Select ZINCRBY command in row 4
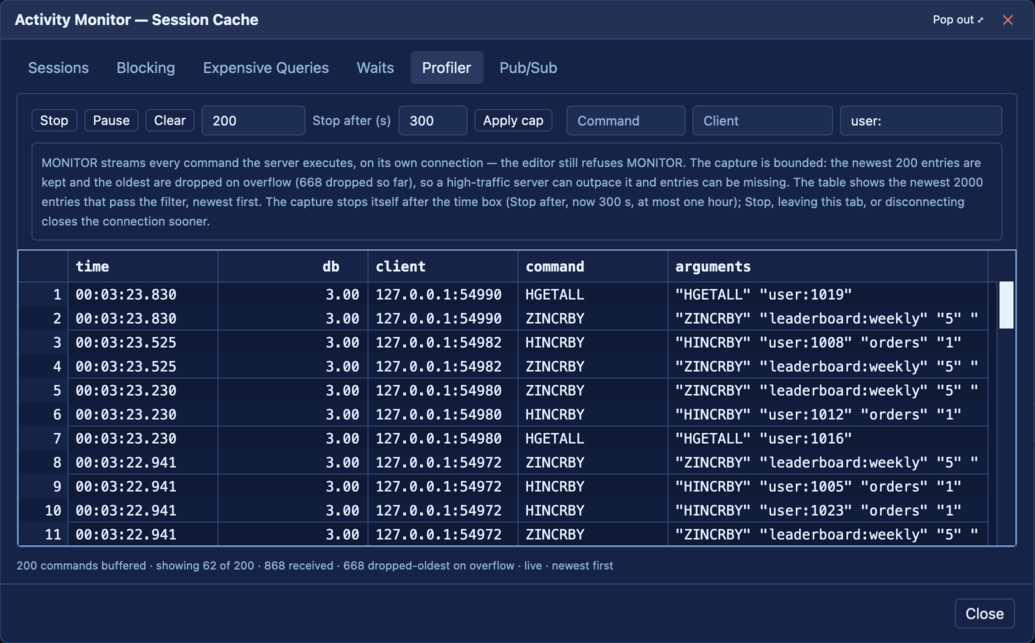The height and width of the screenshot is (643, 1035). pyautogui.click(x=592, y=366)
